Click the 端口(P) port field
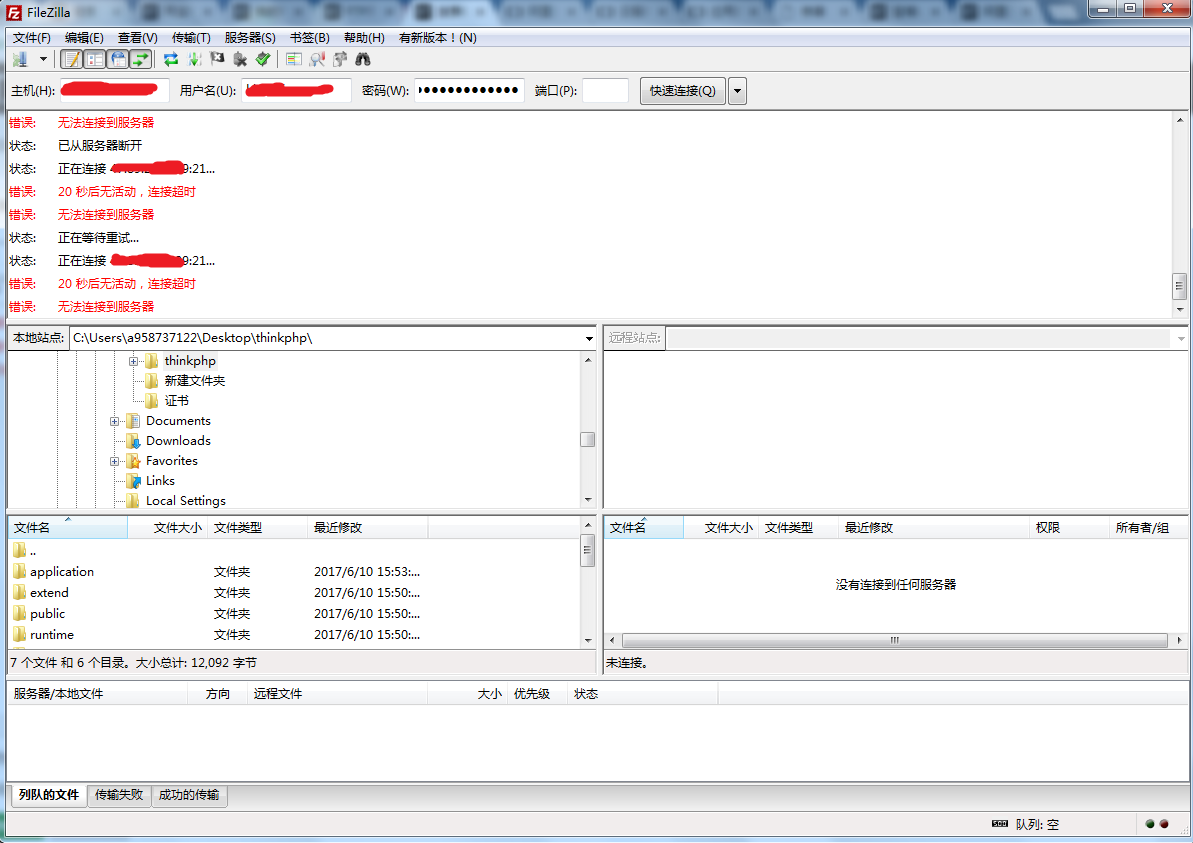 click(x=606, y=91)
